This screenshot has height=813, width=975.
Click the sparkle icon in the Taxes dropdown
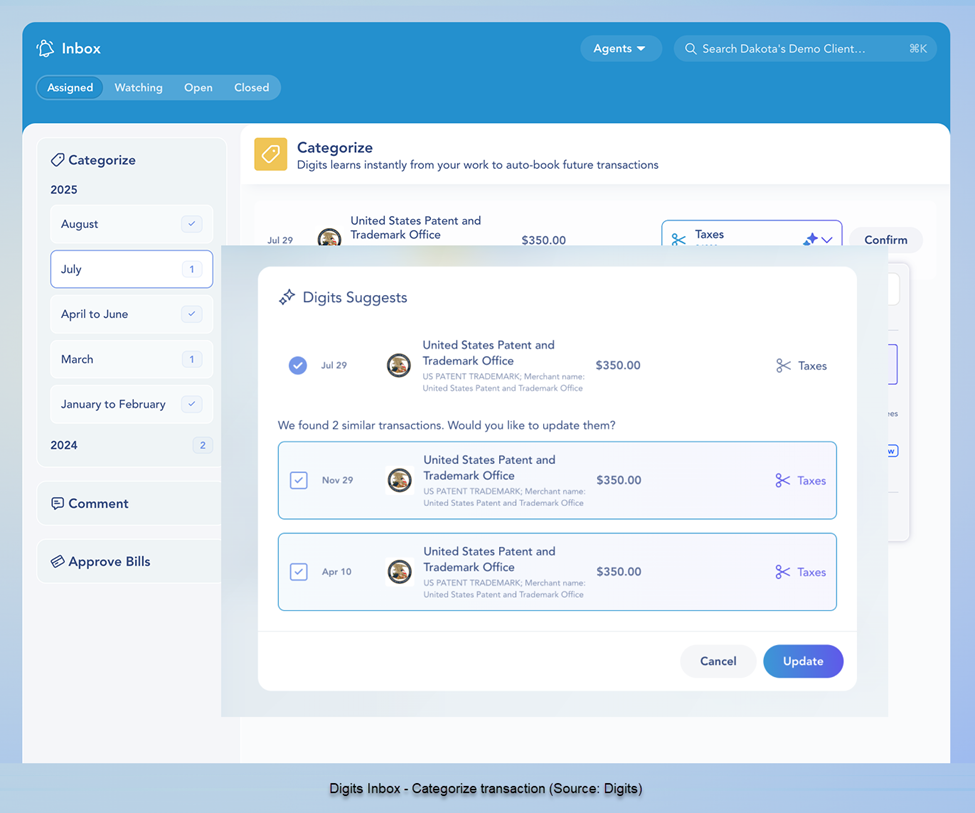[810, 239]
